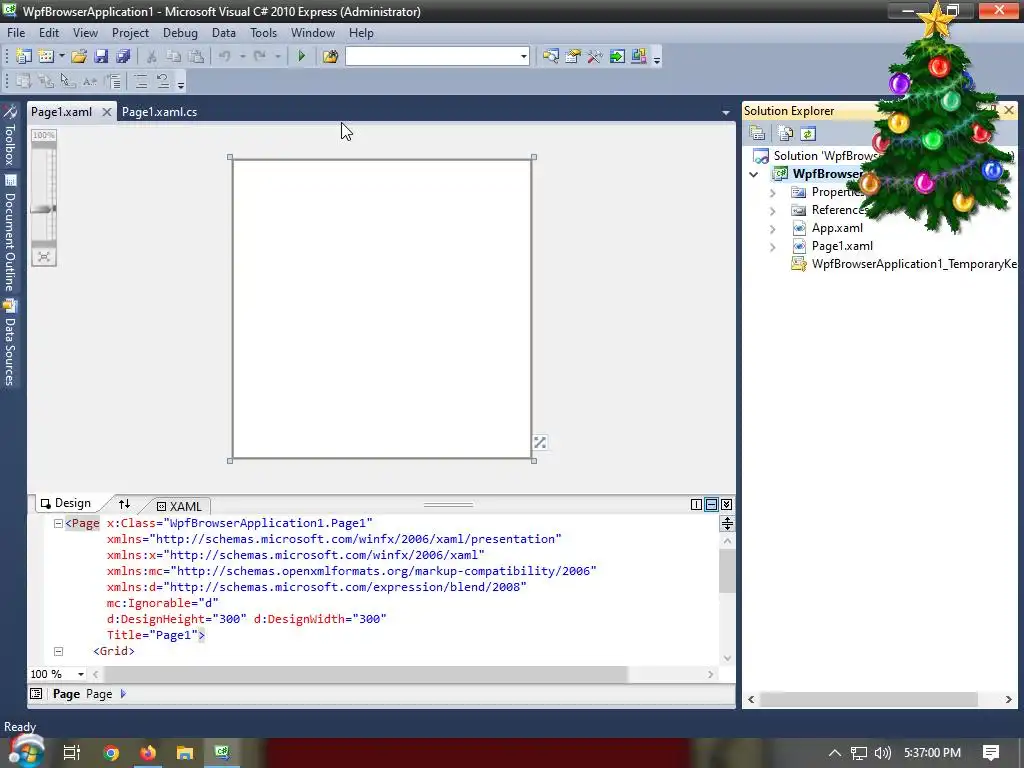Open the Edit menu

coord(49,33)
